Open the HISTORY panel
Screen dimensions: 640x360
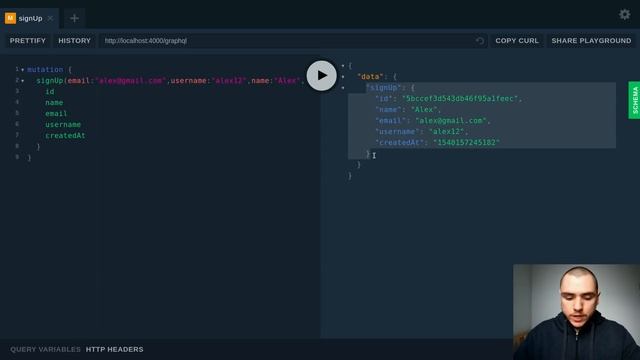pos(74,41)
